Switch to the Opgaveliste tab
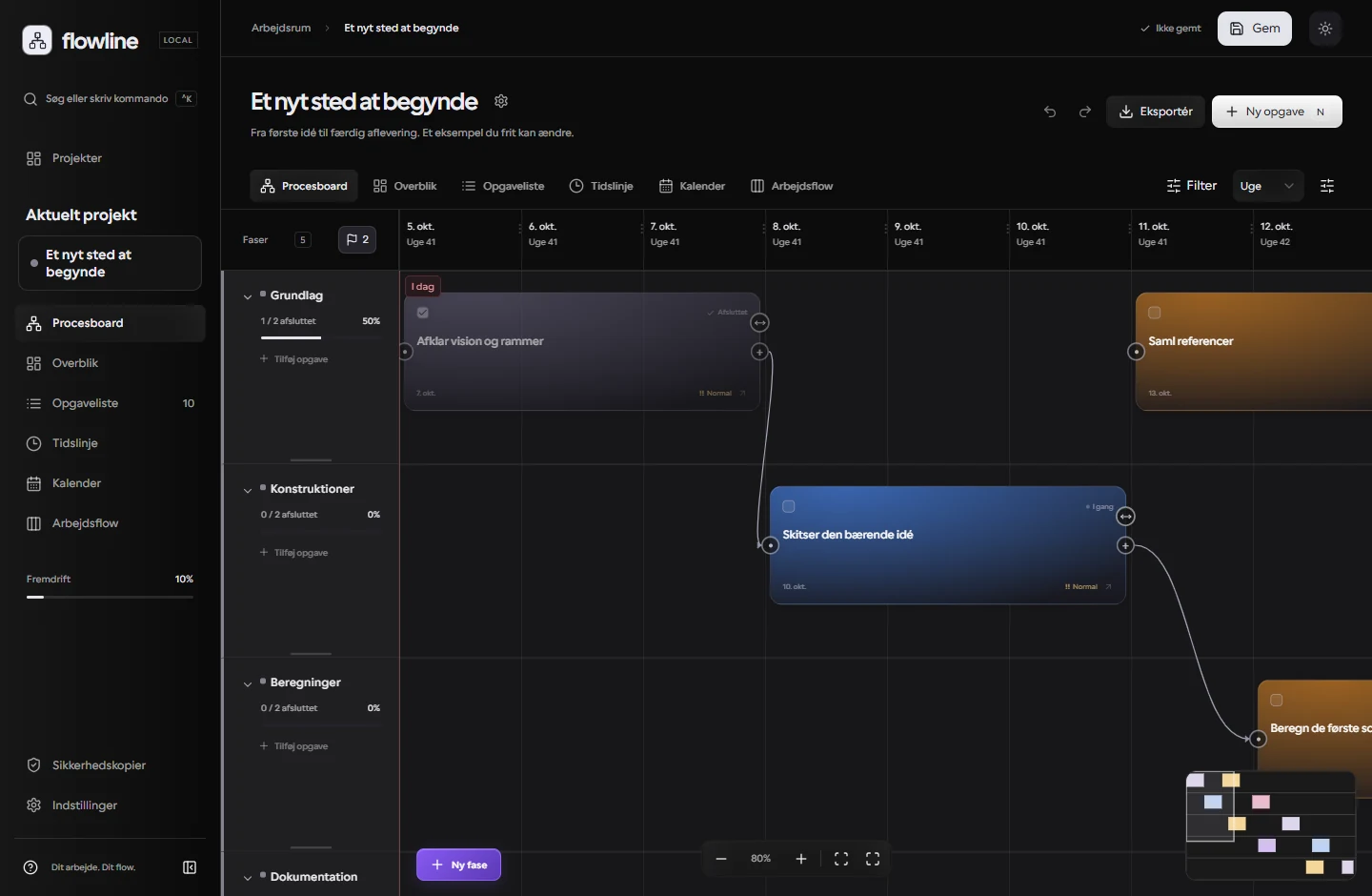The height and width of the screenshot is (896, 1372). coord(503,186)
